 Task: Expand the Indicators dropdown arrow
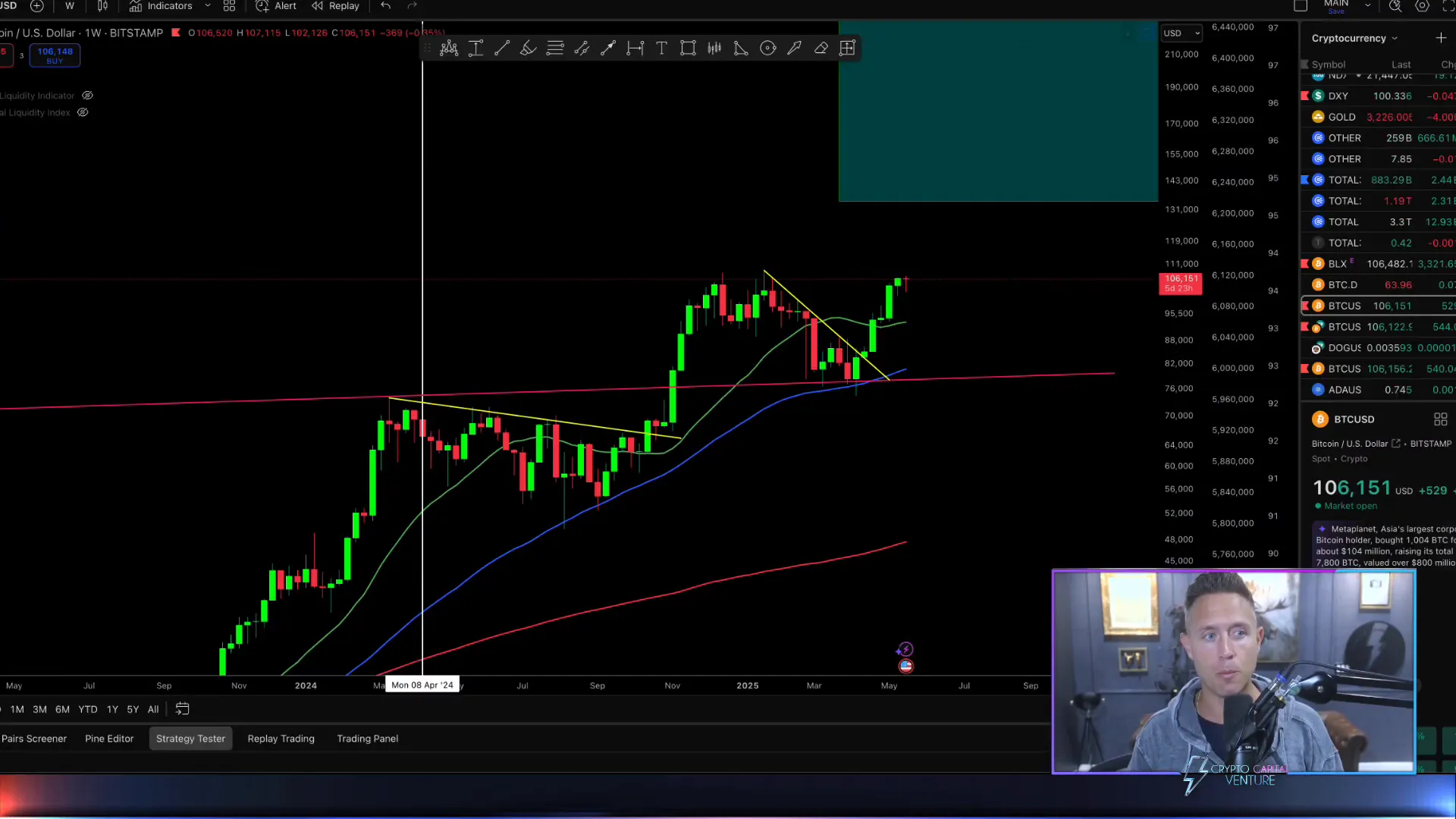click(x=208, y=6)
